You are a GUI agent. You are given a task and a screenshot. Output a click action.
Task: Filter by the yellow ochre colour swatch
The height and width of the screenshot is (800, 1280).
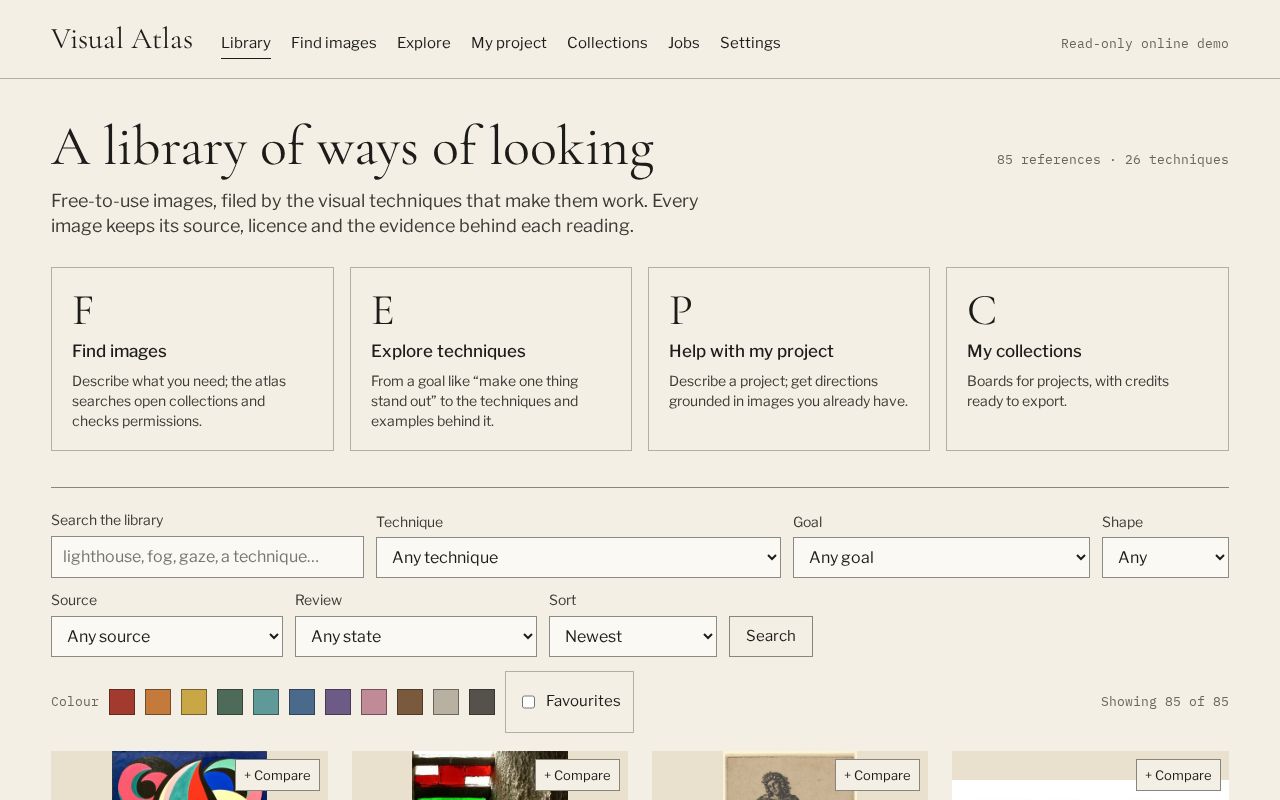[x=194, y=702]
